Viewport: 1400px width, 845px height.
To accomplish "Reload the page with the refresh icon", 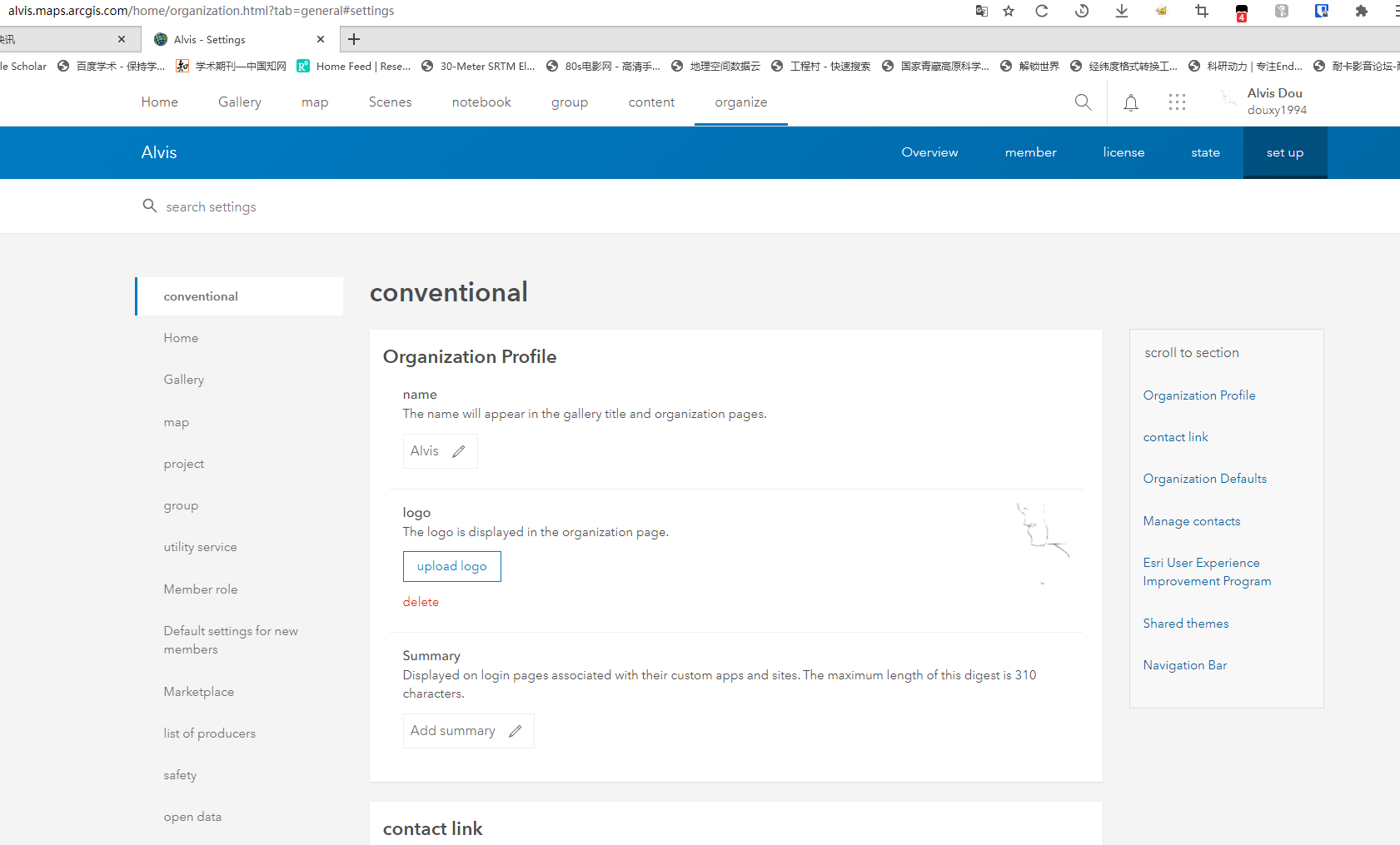I will tap(1042, 11).
